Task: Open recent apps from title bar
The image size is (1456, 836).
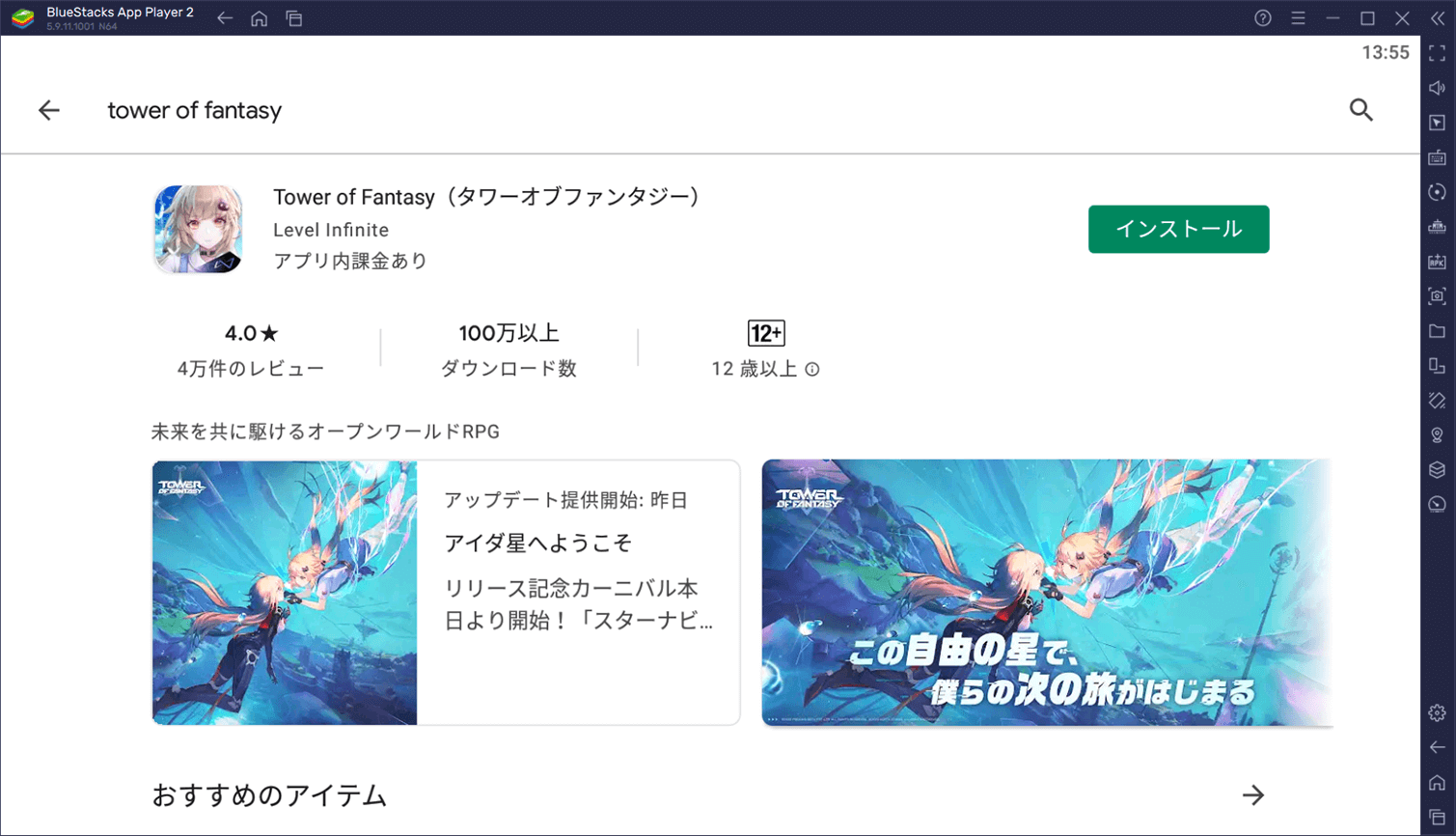Action: coord(294,18)
